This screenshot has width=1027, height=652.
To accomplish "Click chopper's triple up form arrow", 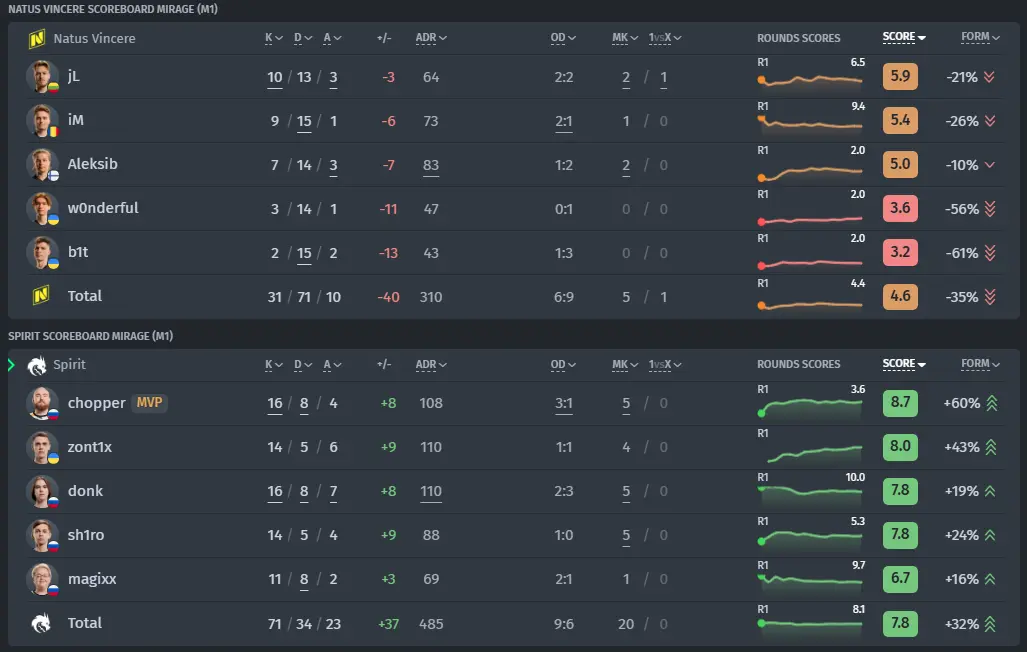I will point(992,403).
